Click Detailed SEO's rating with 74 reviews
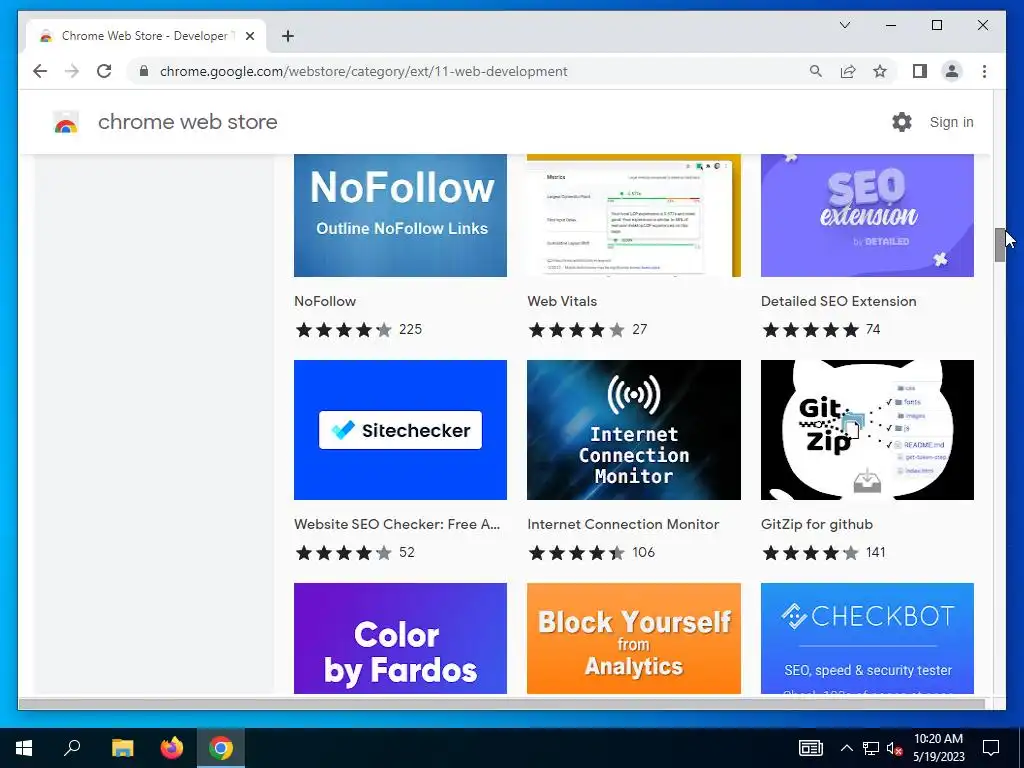This screenshot has height=768, width=1024. tap(821, 330)
